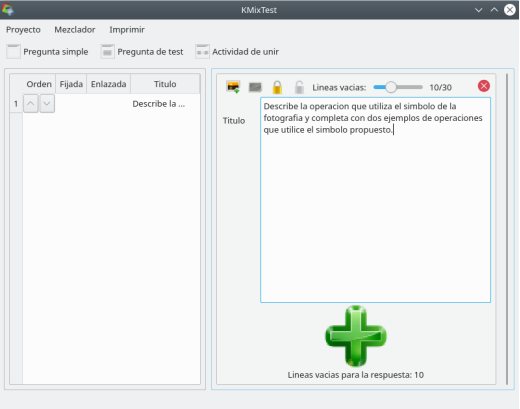Click the Orden column header
This screenshot has height=409, width=520.
click(39, 84)
